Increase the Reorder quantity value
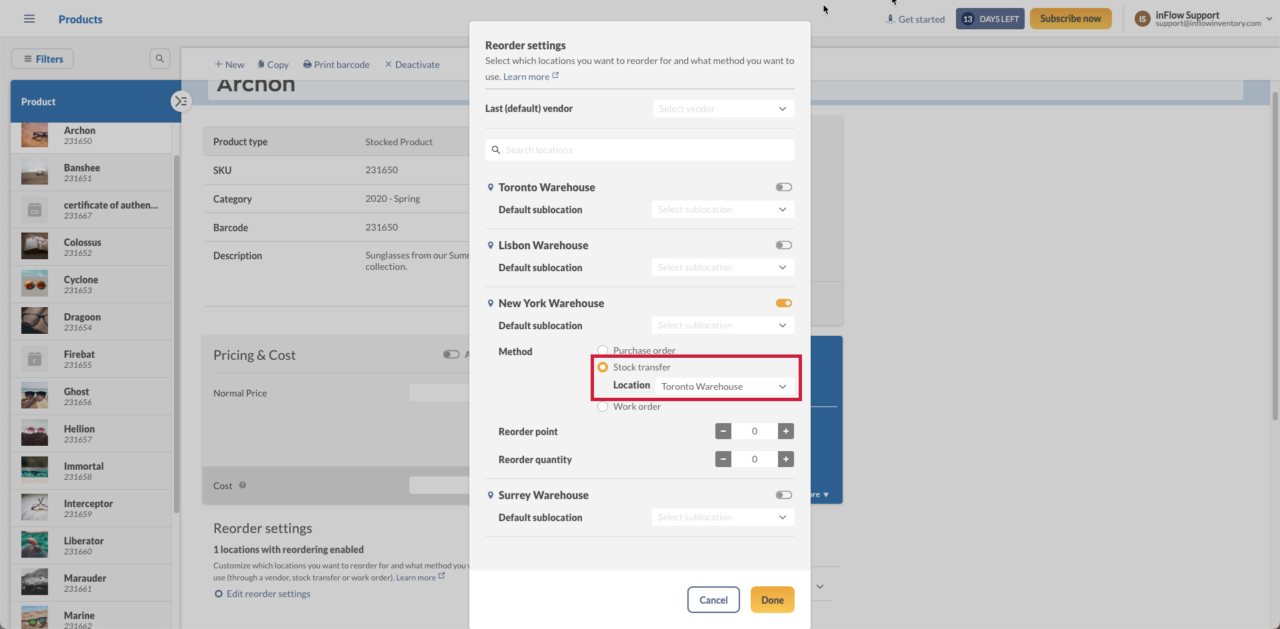The width and height of the screenshot is (1280, 629). click(x=786, y=460)
